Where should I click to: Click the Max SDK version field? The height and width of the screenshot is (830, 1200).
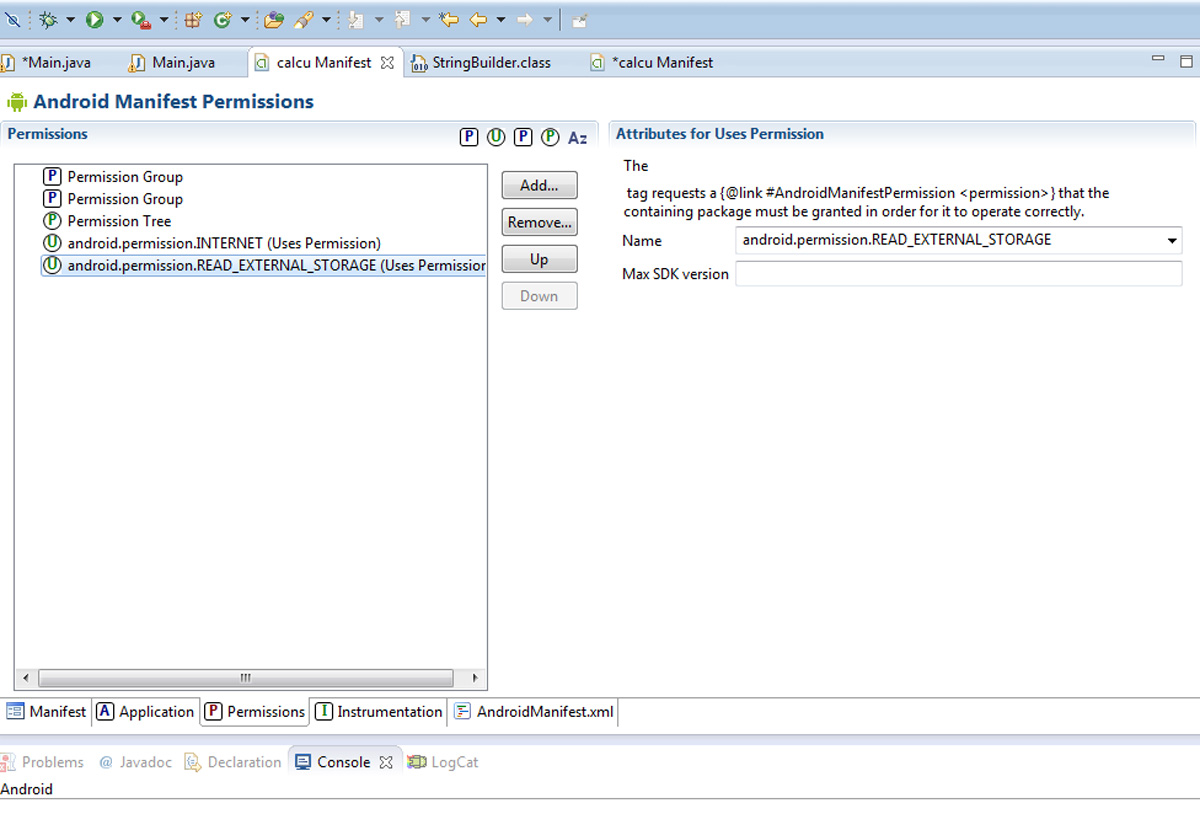pos(958,274)
